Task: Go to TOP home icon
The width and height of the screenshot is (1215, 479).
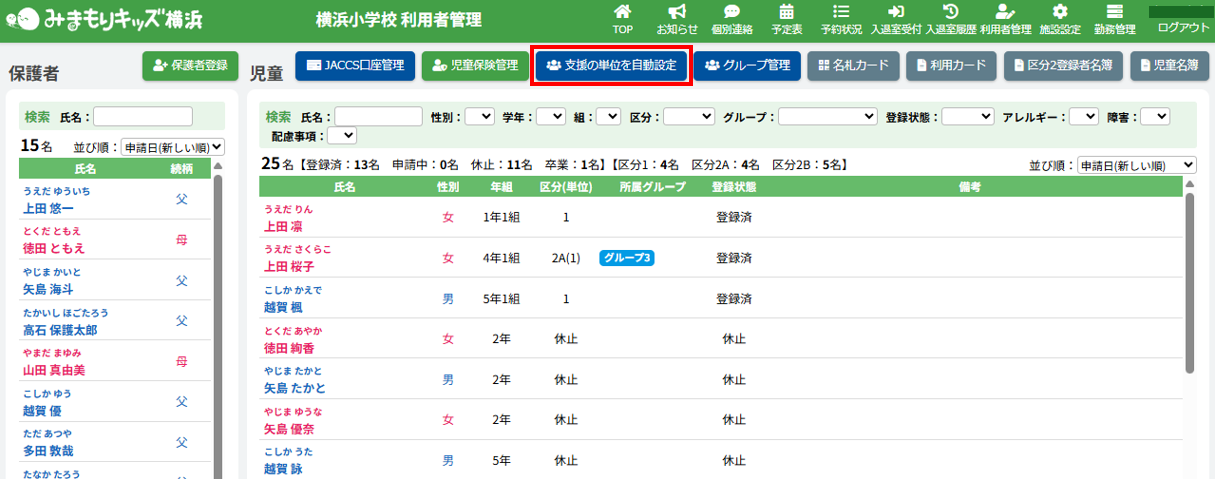Action: pyautogui.click(x=622, y=12)
